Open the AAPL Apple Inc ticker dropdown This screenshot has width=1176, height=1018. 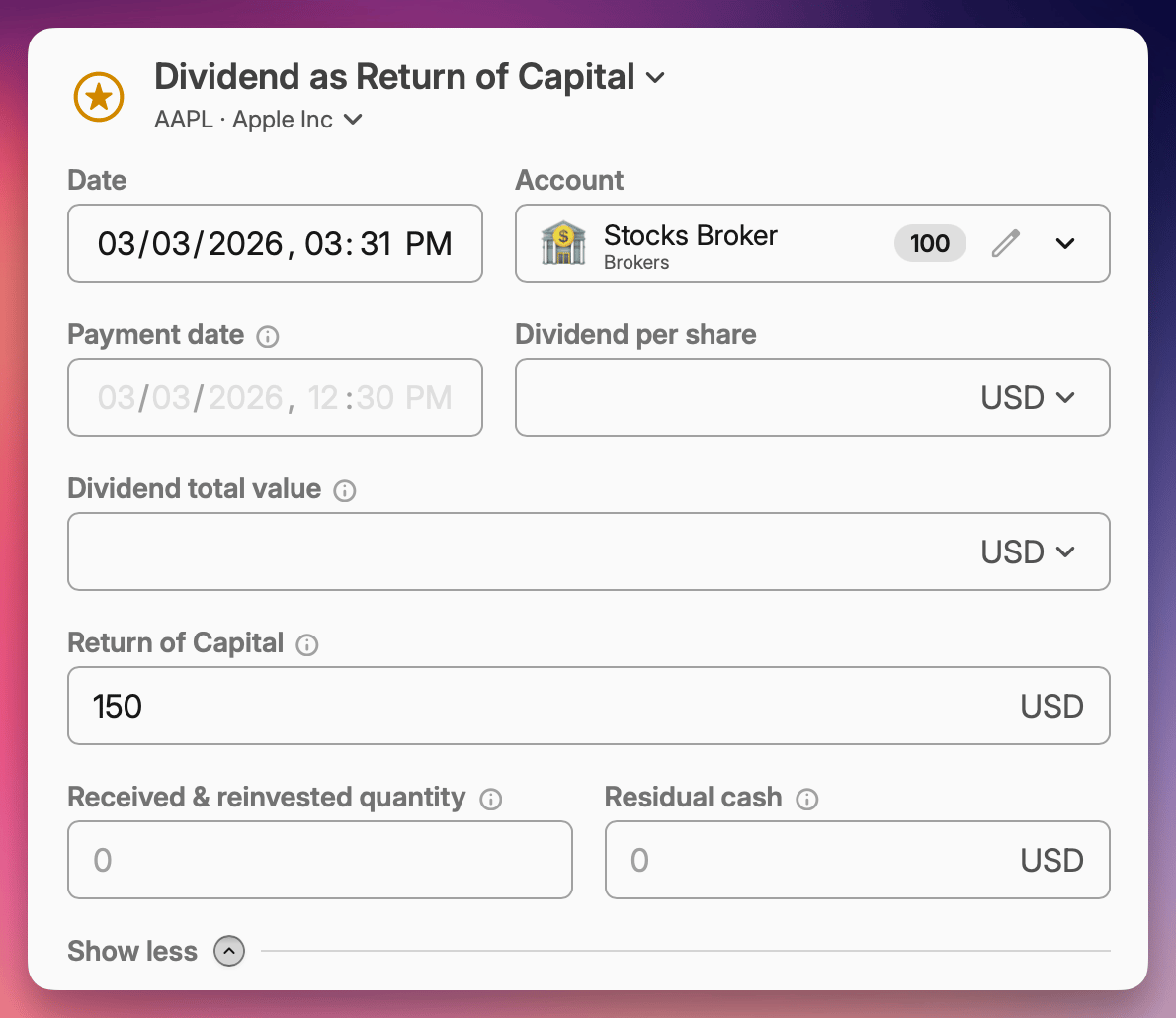(x=353, y=119)
